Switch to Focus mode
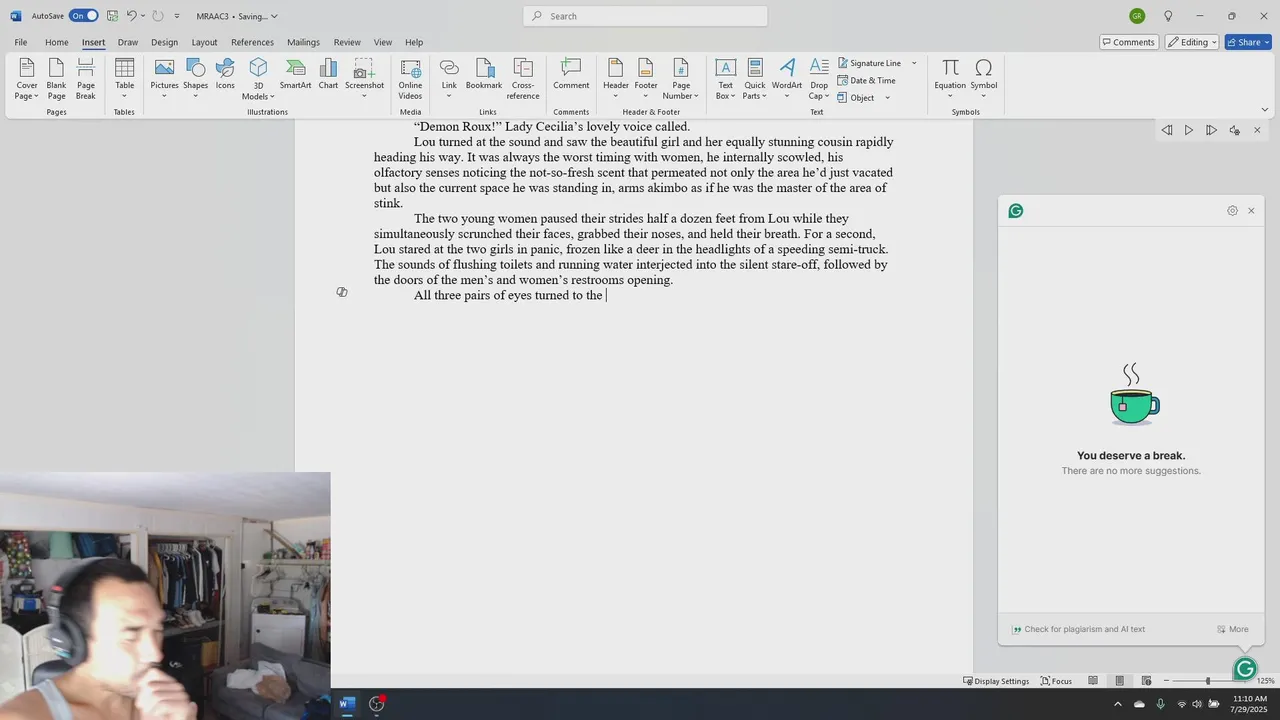The height and width of the screenshot is (720, 1280). [1056, 681]
